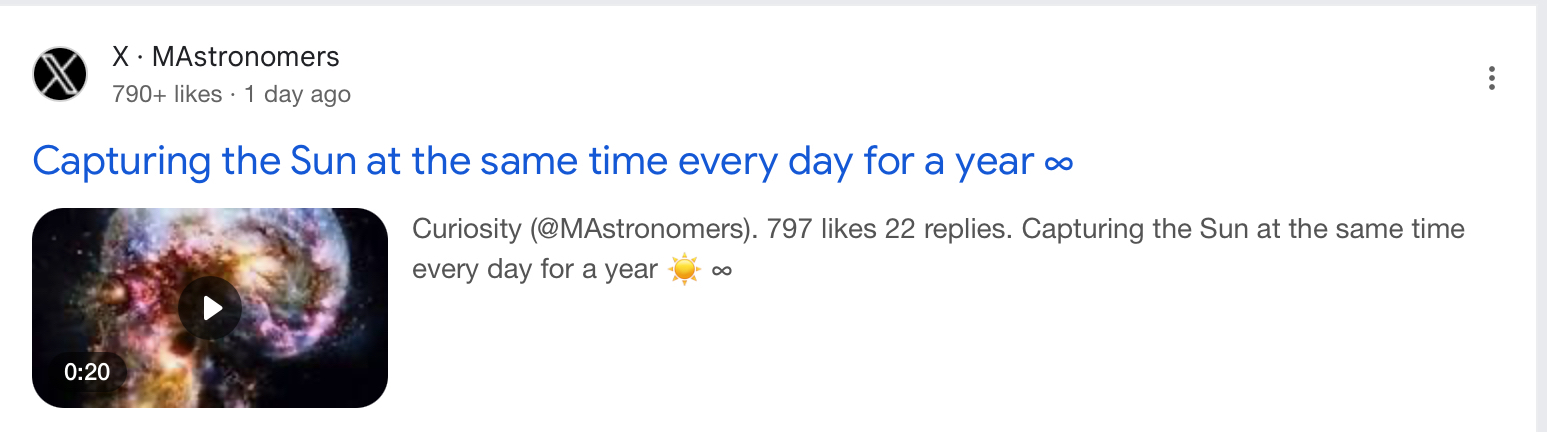The width and height of the screenshot is (1547, 432).
Task: Click the nebula video thumbnail
Action: [210, 307]
